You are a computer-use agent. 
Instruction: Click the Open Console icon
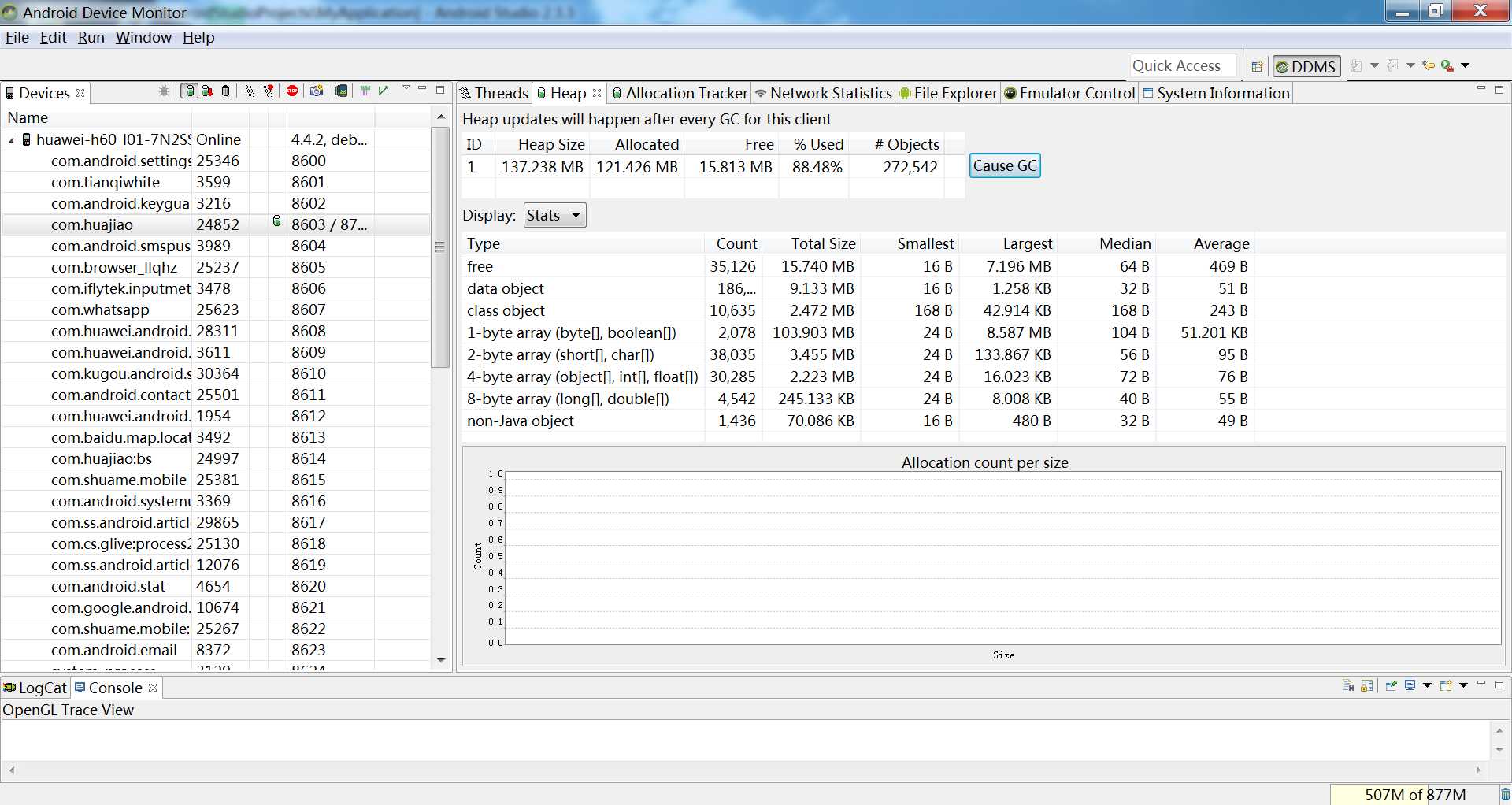coord(1446,685)
